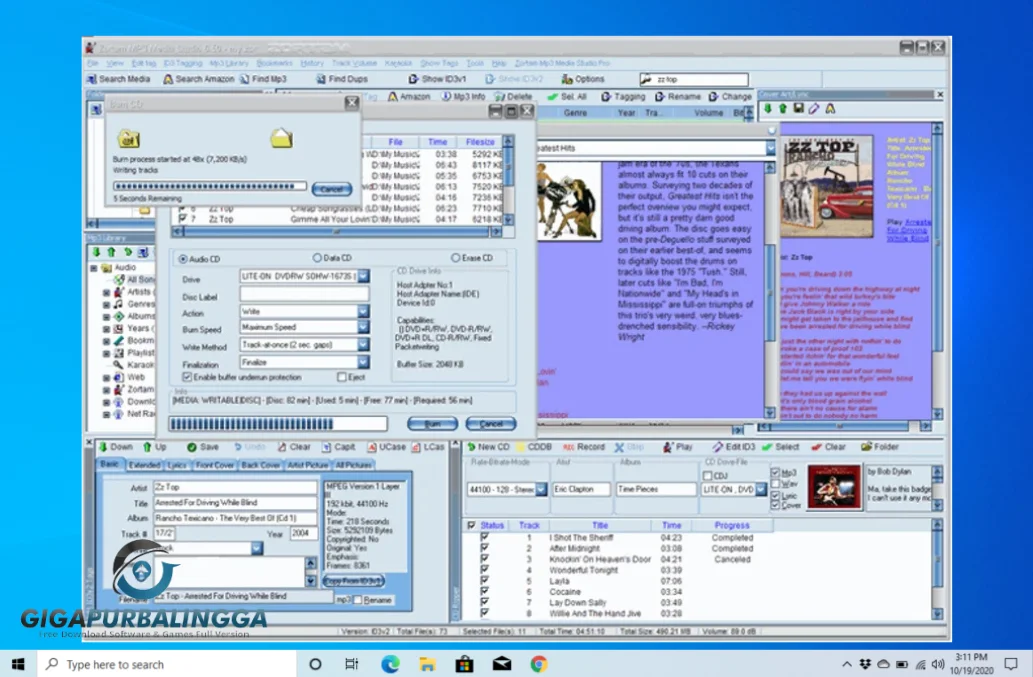
Task: Click the disk save icon in Cover Art panel
Action: (798, 109)
